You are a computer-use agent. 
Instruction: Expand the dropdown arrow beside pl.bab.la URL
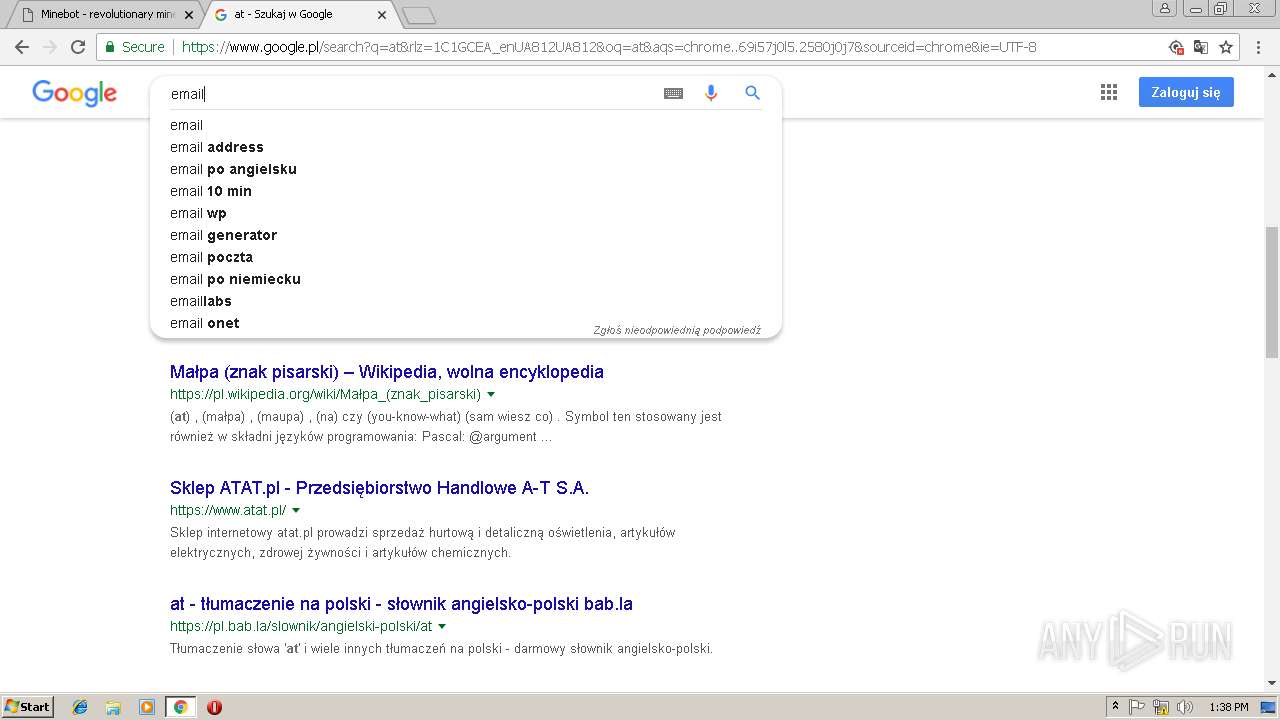pyautogui.click(x=442, y=627)
